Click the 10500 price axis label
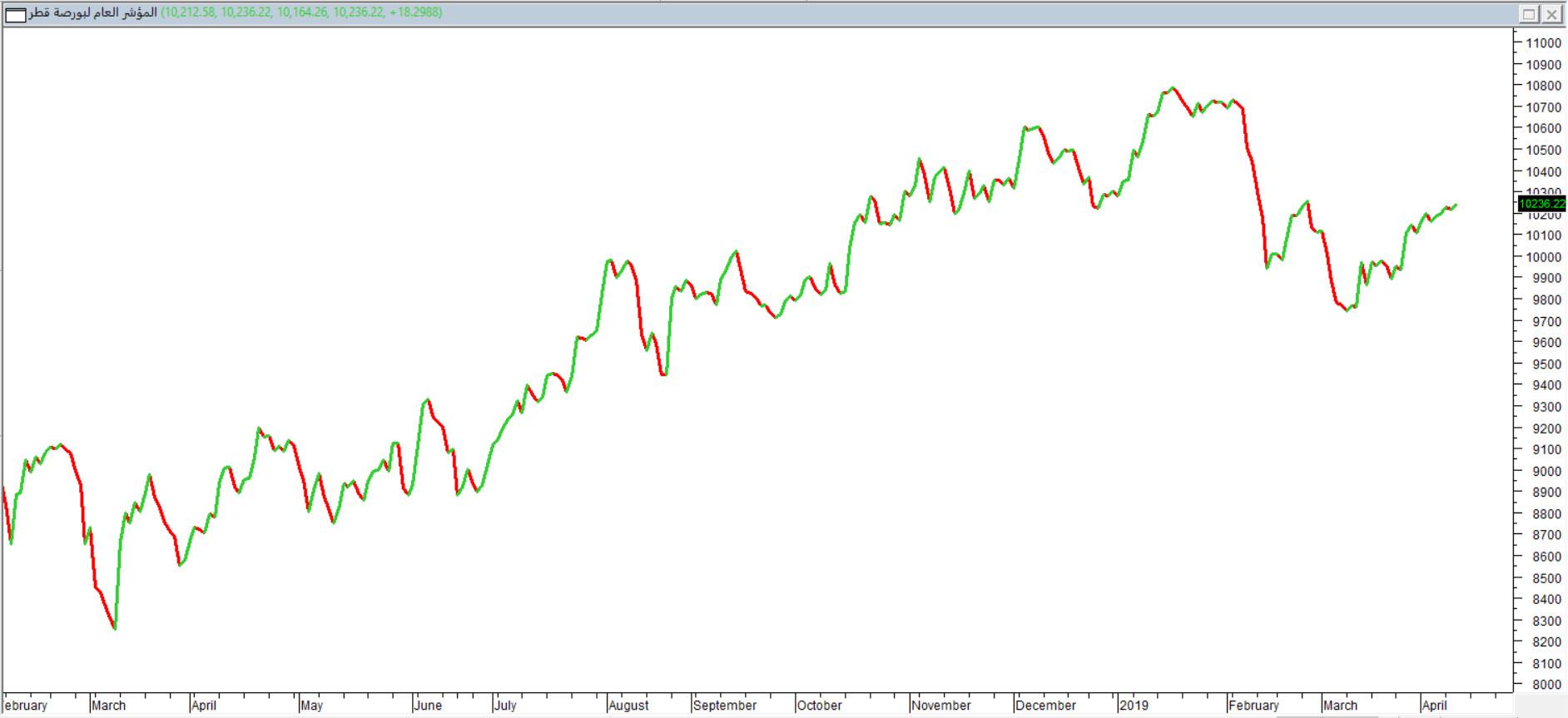The image size is (1568, 718). [1543, 151]
